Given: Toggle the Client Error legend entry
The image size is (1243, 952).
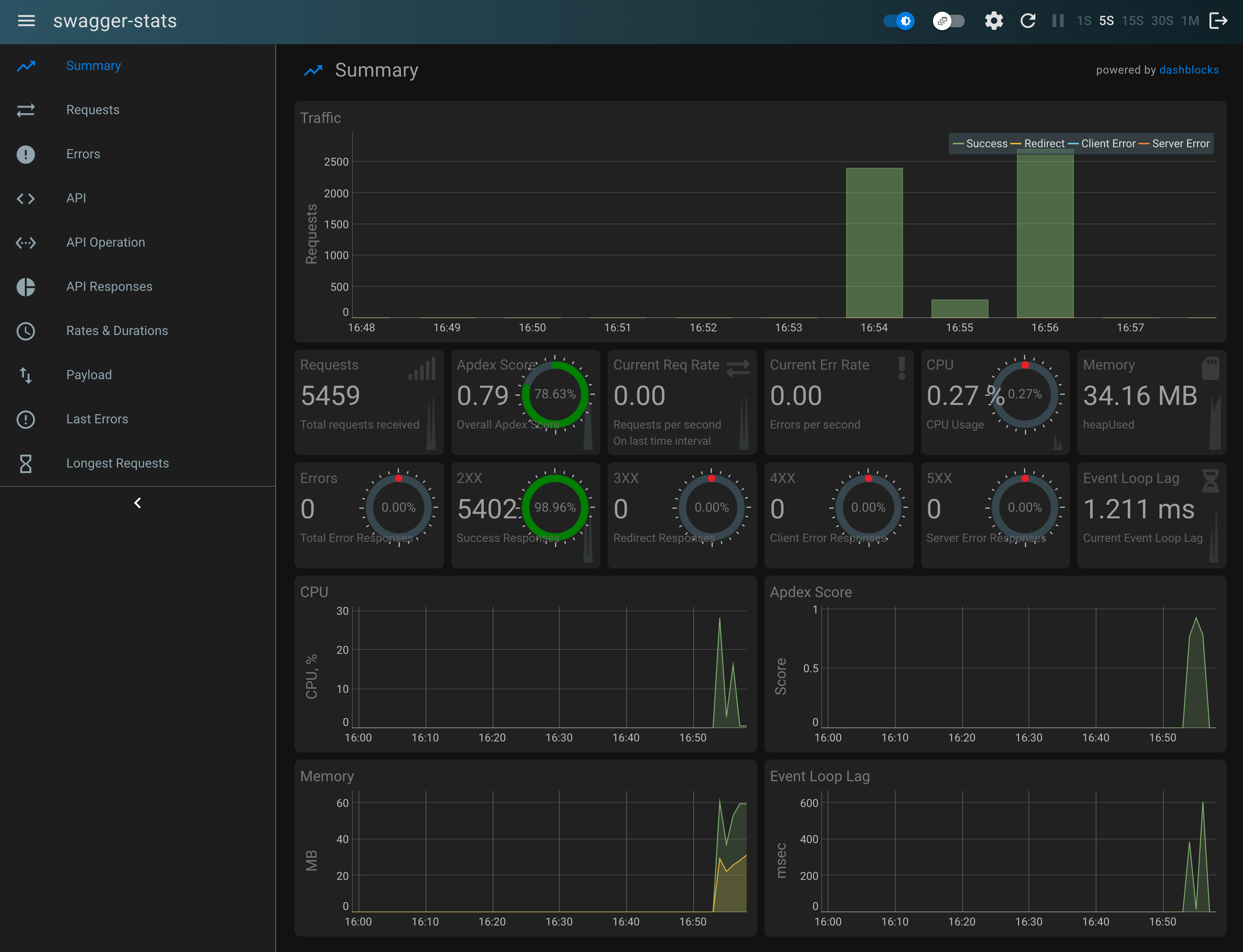Looking at the screenshot, I should pyautogui.click(x=1102, y=143).
